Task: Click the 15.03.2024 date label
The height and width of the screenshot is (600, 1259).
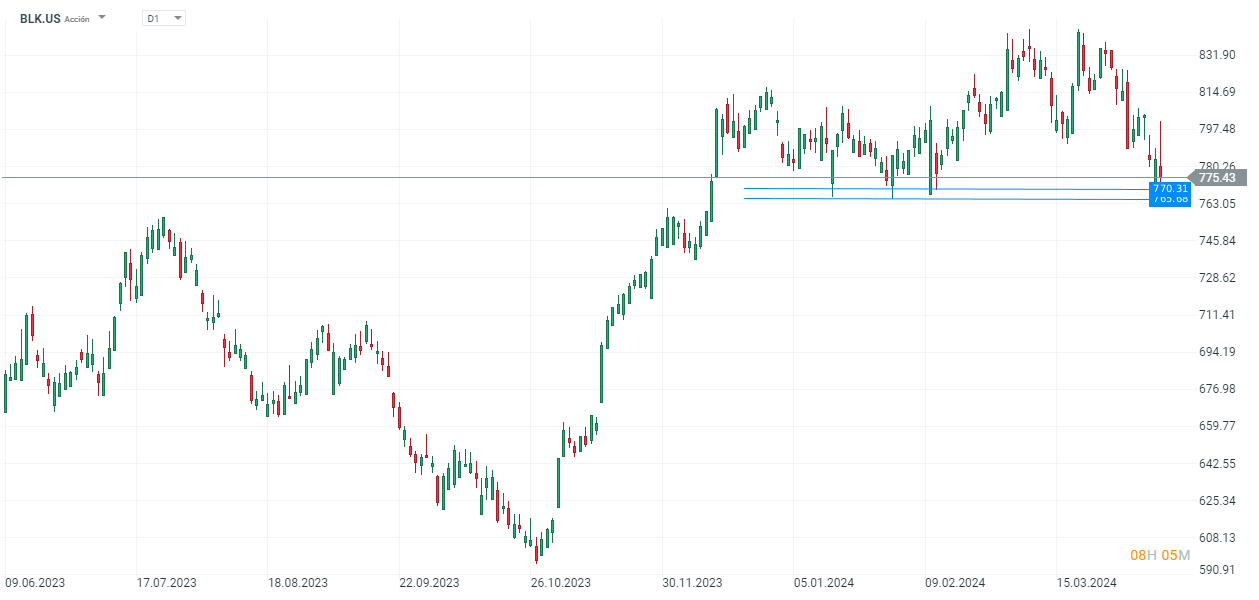Action: 1087,582
